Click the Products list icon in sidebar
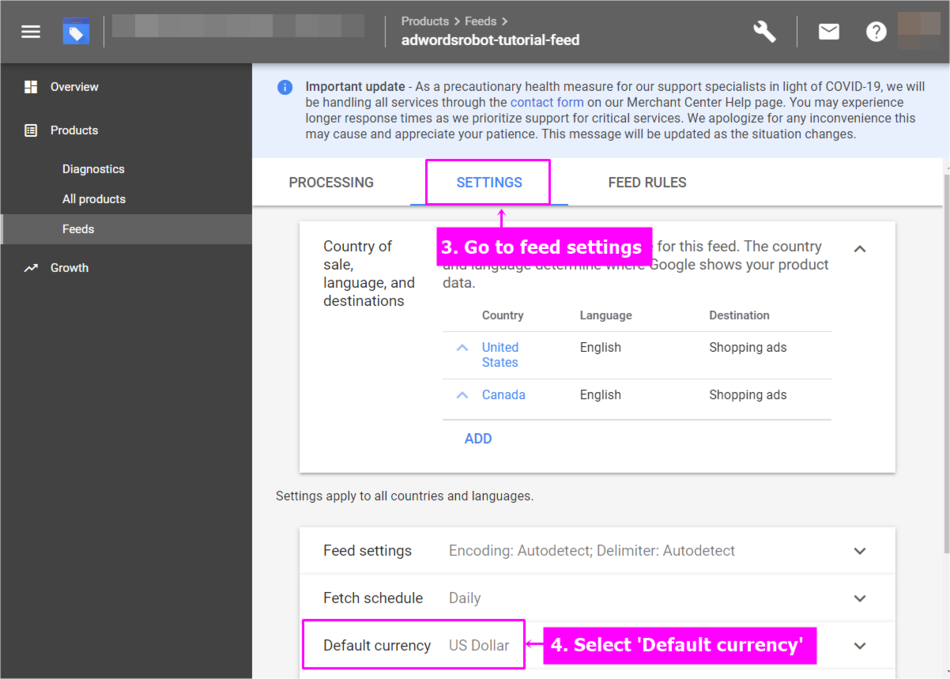This screenshot has width=950, height=679. pos(31,130)
